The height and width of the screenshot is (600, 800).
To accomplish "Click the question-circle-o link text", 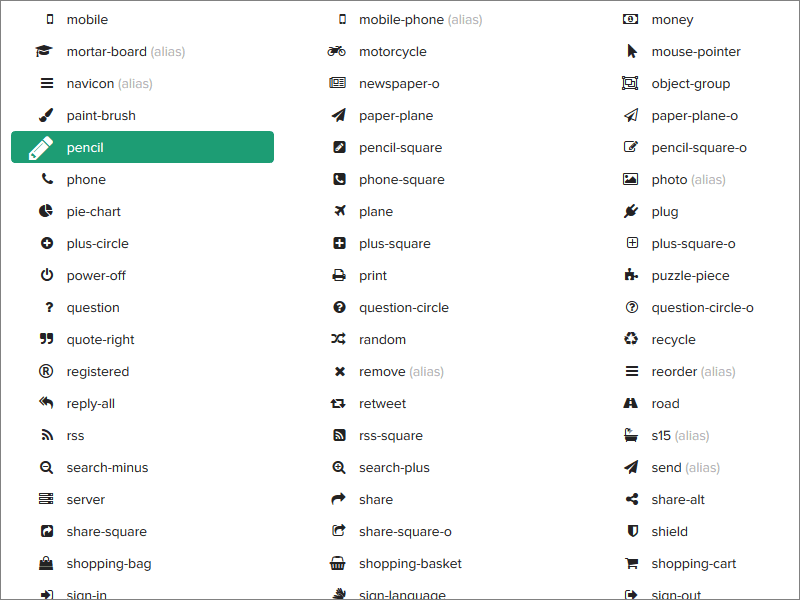I will pos(702,308).
